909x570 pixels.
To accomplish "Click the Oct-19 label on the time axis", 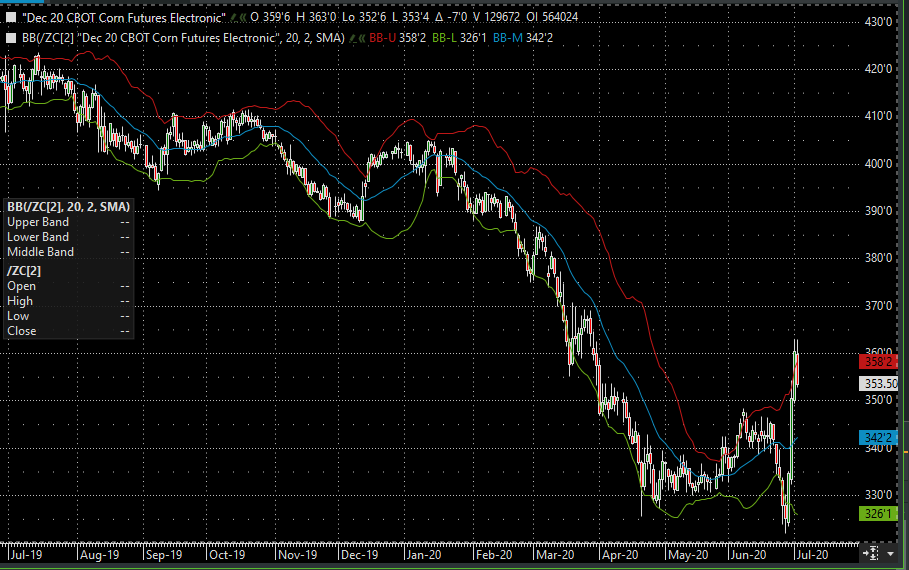I will [227, 555].
